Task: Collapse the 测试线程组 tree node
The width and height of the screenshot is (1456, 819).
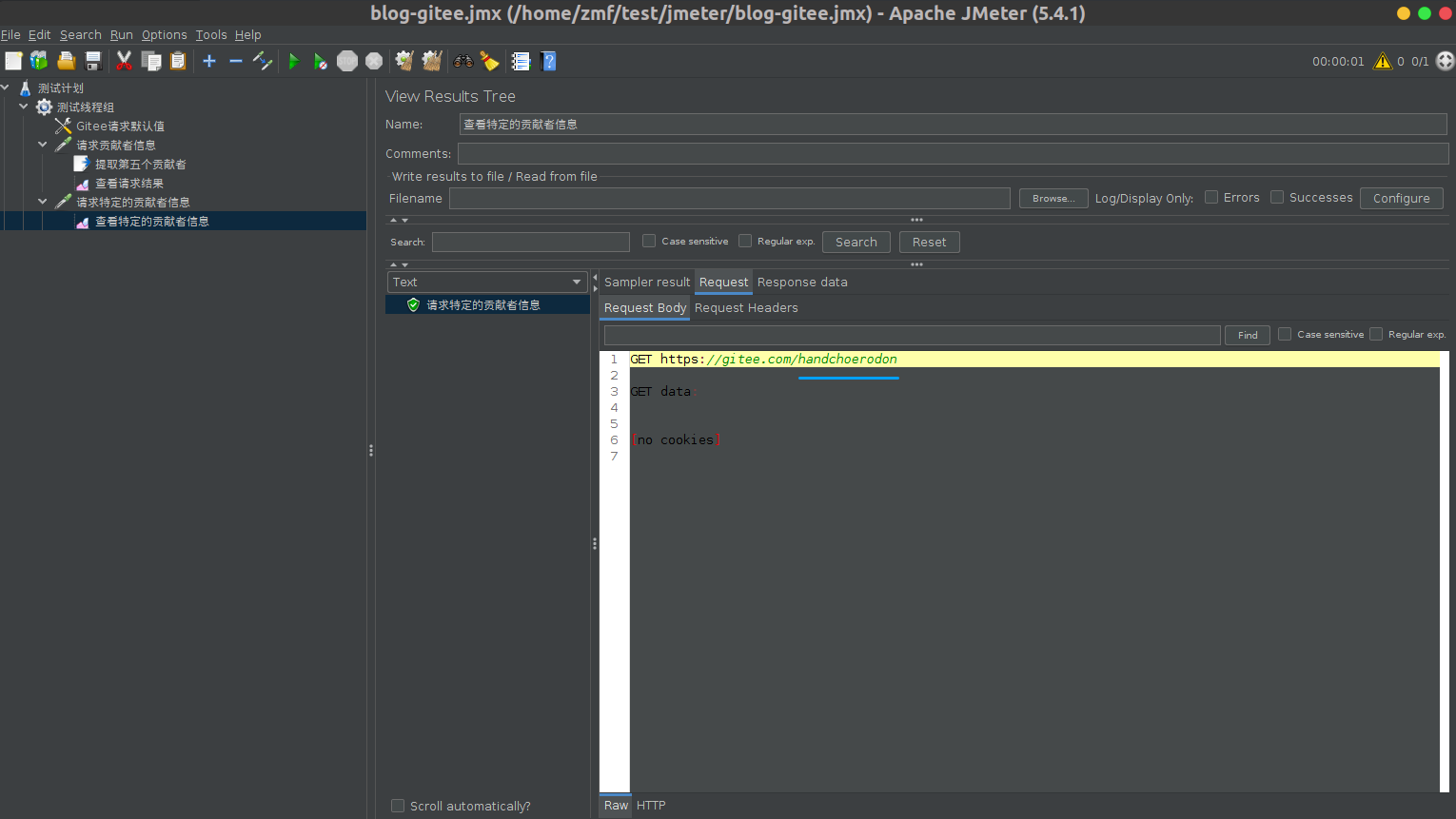Action: (x=24, y=107)
